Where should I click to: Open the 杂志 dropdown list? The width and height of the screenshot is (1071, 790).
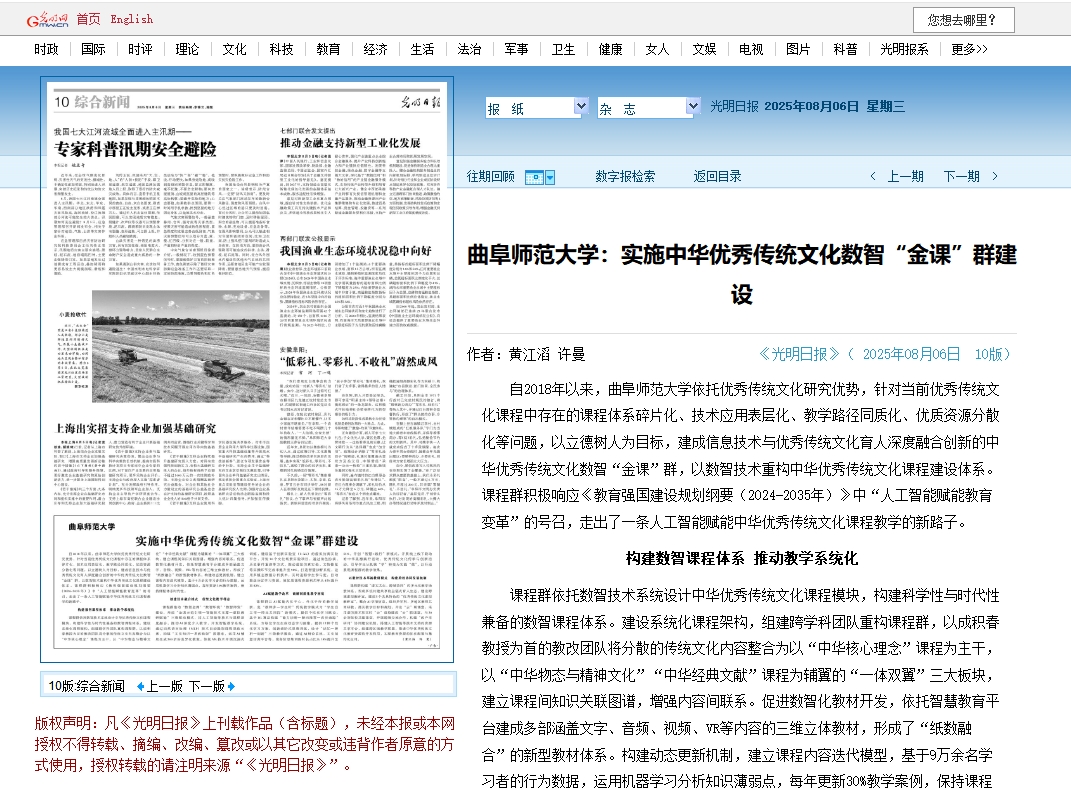click(x=693, y=106)
